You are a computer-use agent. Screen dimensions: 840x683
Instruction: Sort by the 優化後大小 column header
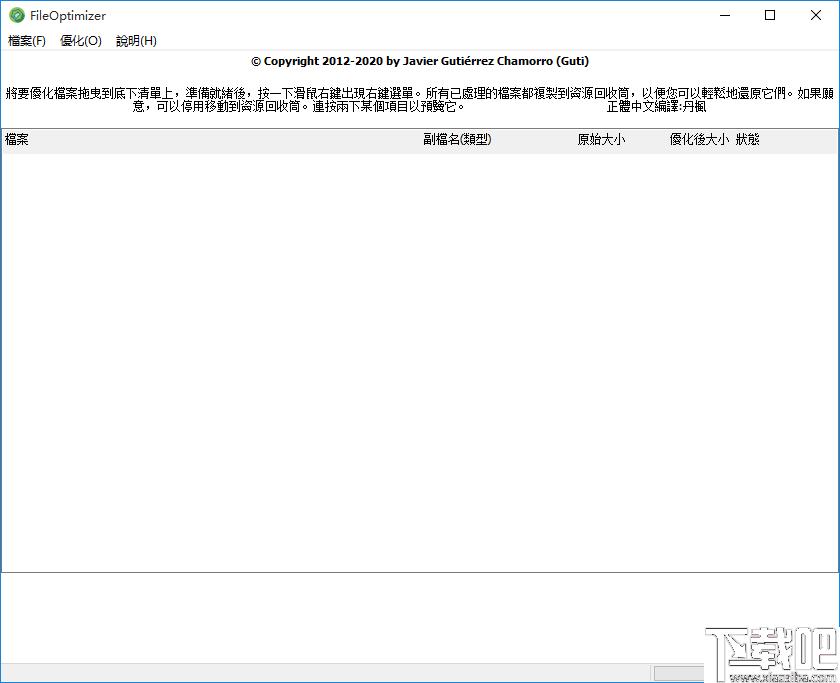click(700, 140)
